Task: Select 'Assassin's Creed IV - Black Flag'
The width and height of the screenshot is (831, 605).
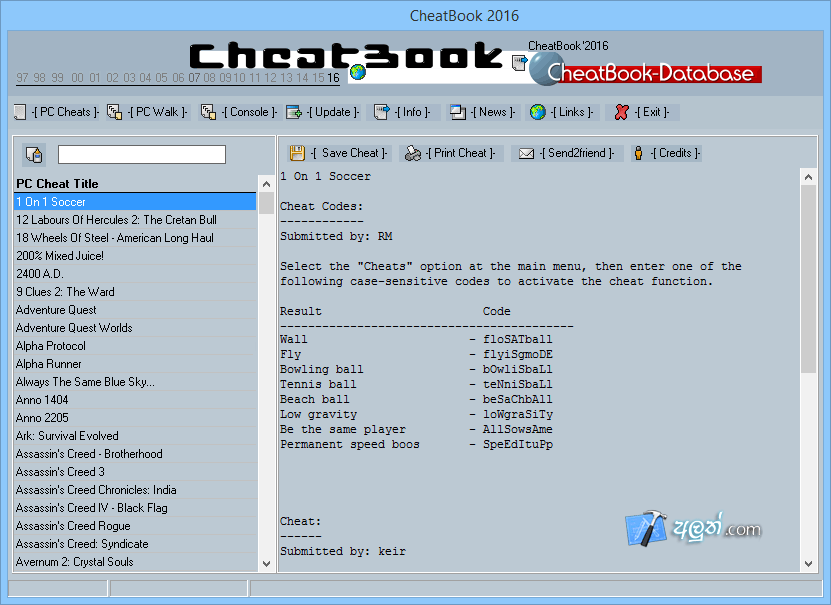Action: click(x=135, y=508)
